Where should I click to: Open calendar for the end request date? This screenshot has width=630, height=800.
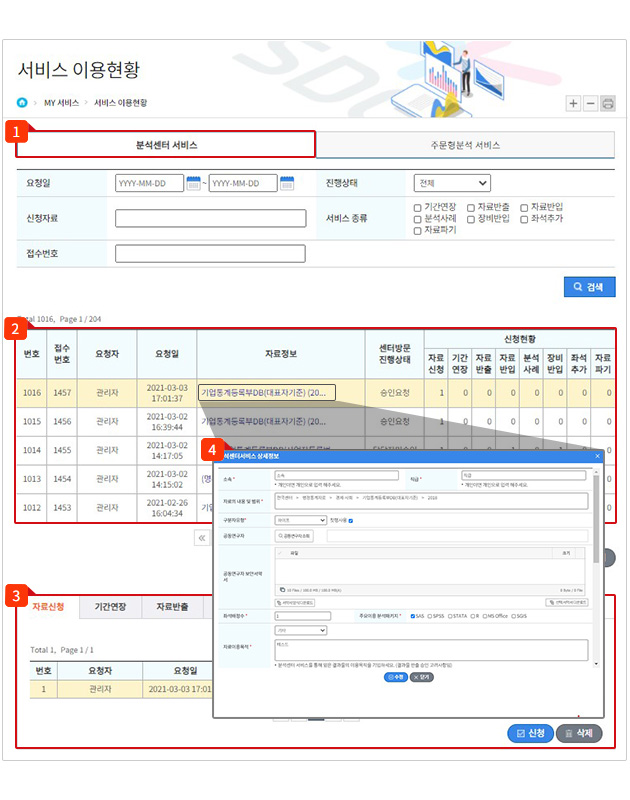[287, 183]
